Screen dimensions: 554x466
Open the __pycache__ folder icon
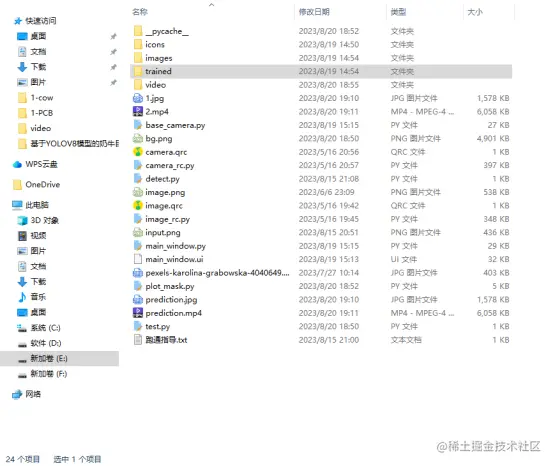138,31
